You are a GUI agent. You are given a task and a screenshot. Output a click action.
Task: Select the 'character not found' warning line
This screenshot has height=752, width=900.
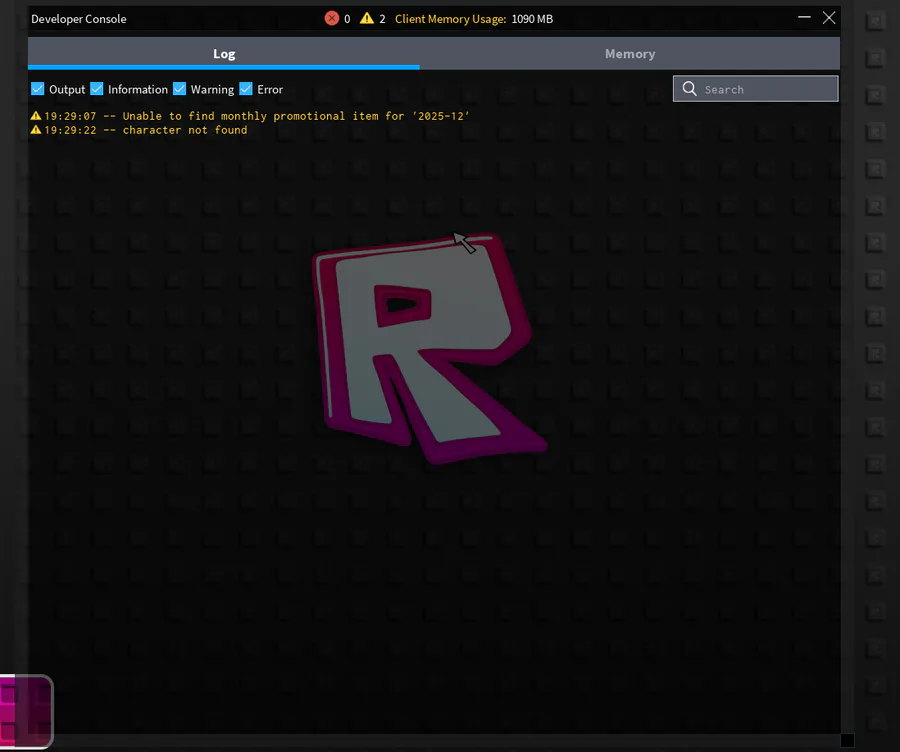pos(139,130)
